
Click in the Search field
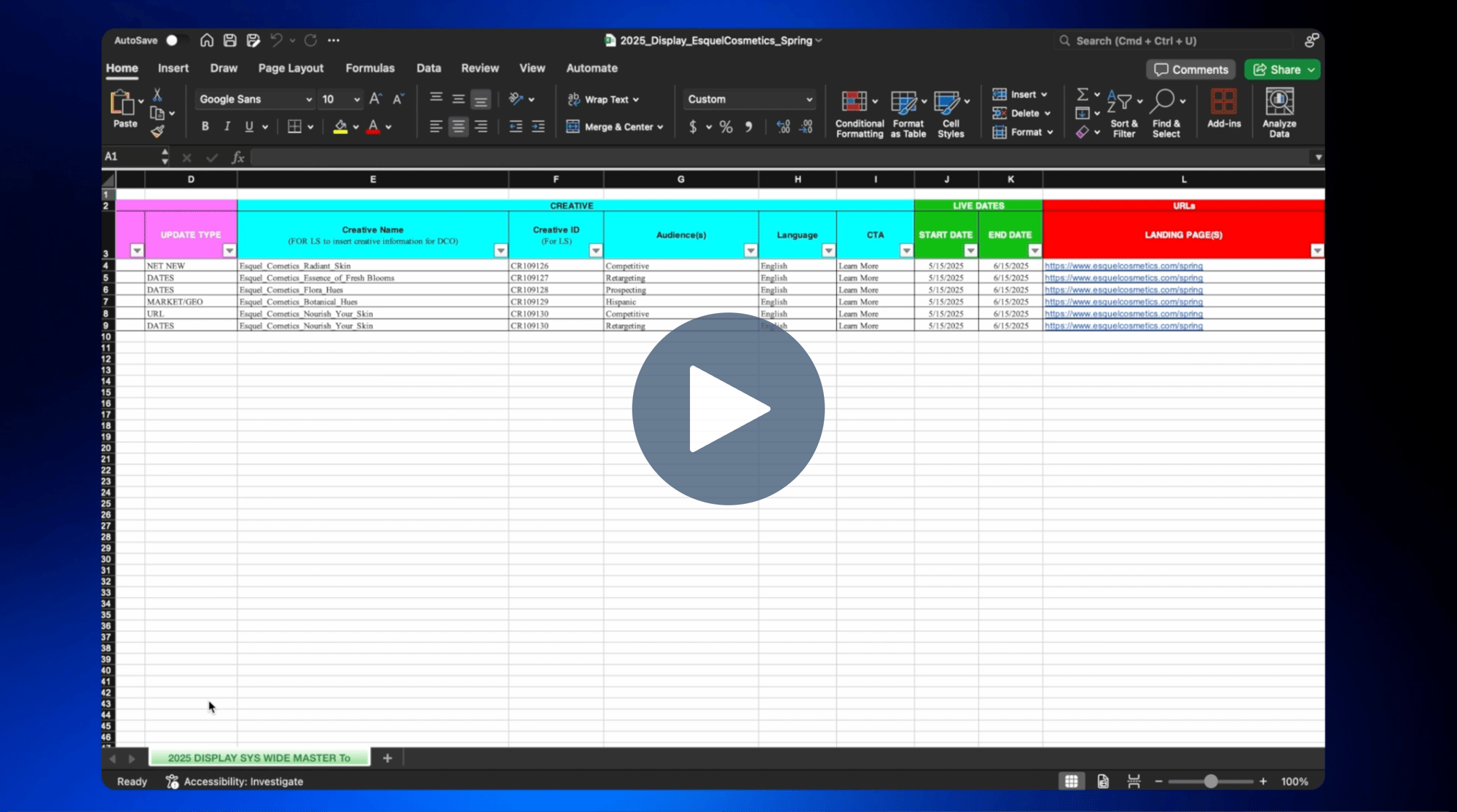(x=1173, y=41)
